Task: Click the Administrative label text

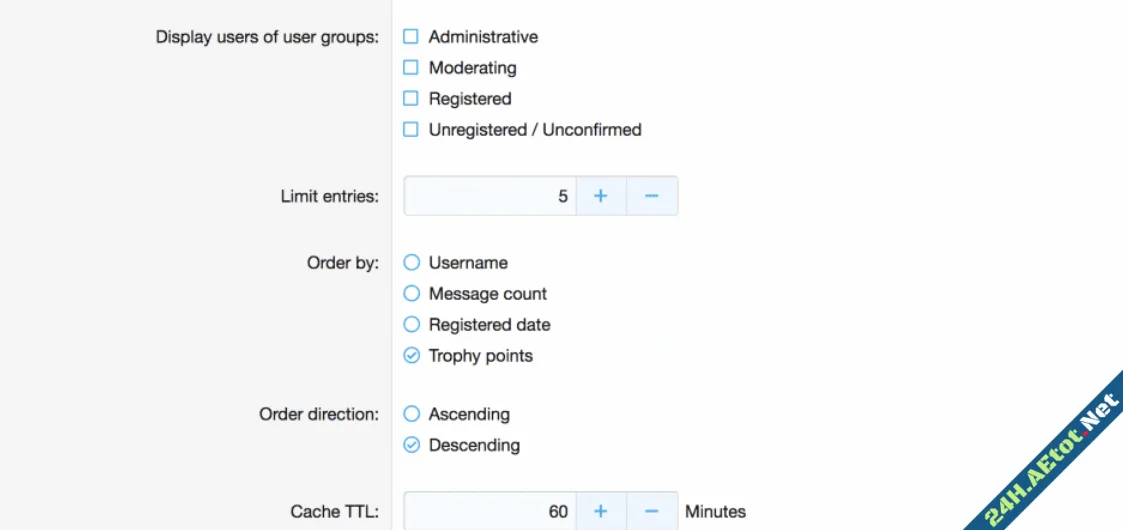Action: tap(483, 37)
